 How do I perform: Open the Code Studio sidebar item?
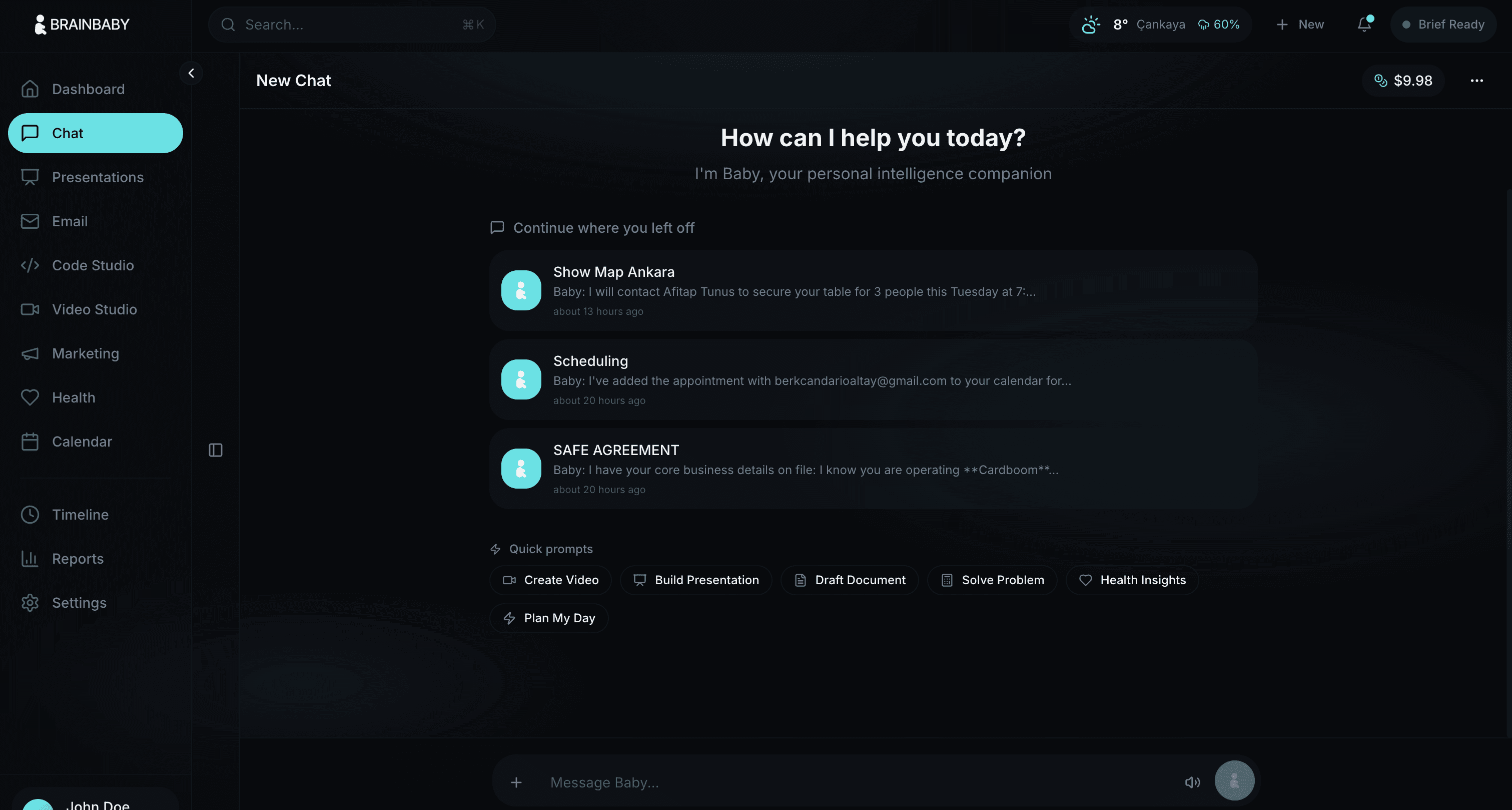click(93, 265)
